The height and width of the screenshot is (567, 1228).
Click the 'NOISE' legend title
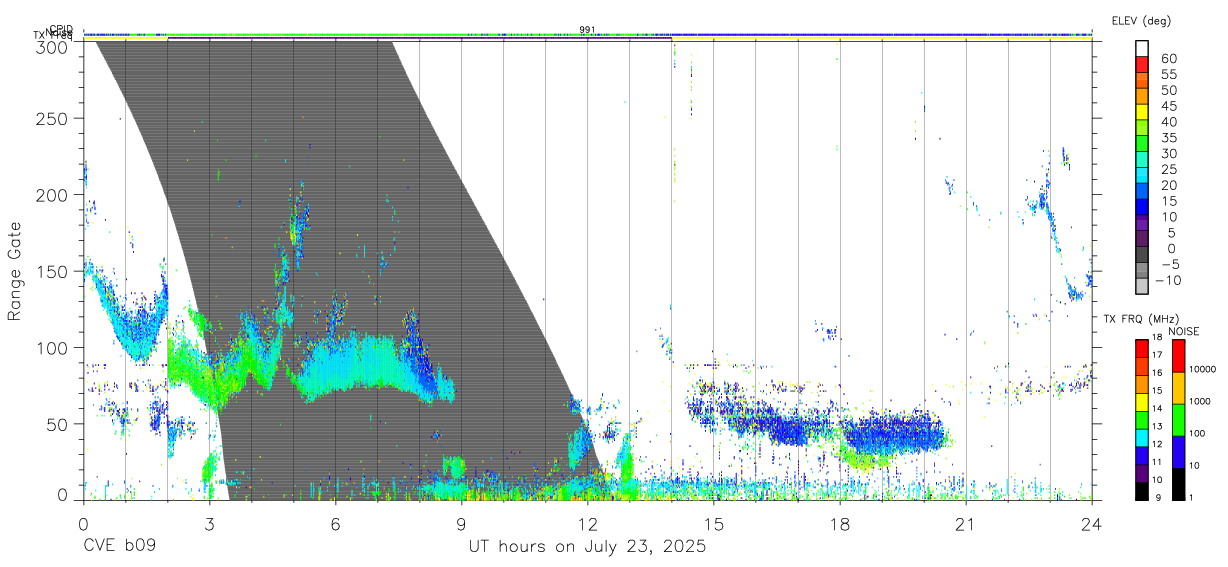(x=1184, y=331)
